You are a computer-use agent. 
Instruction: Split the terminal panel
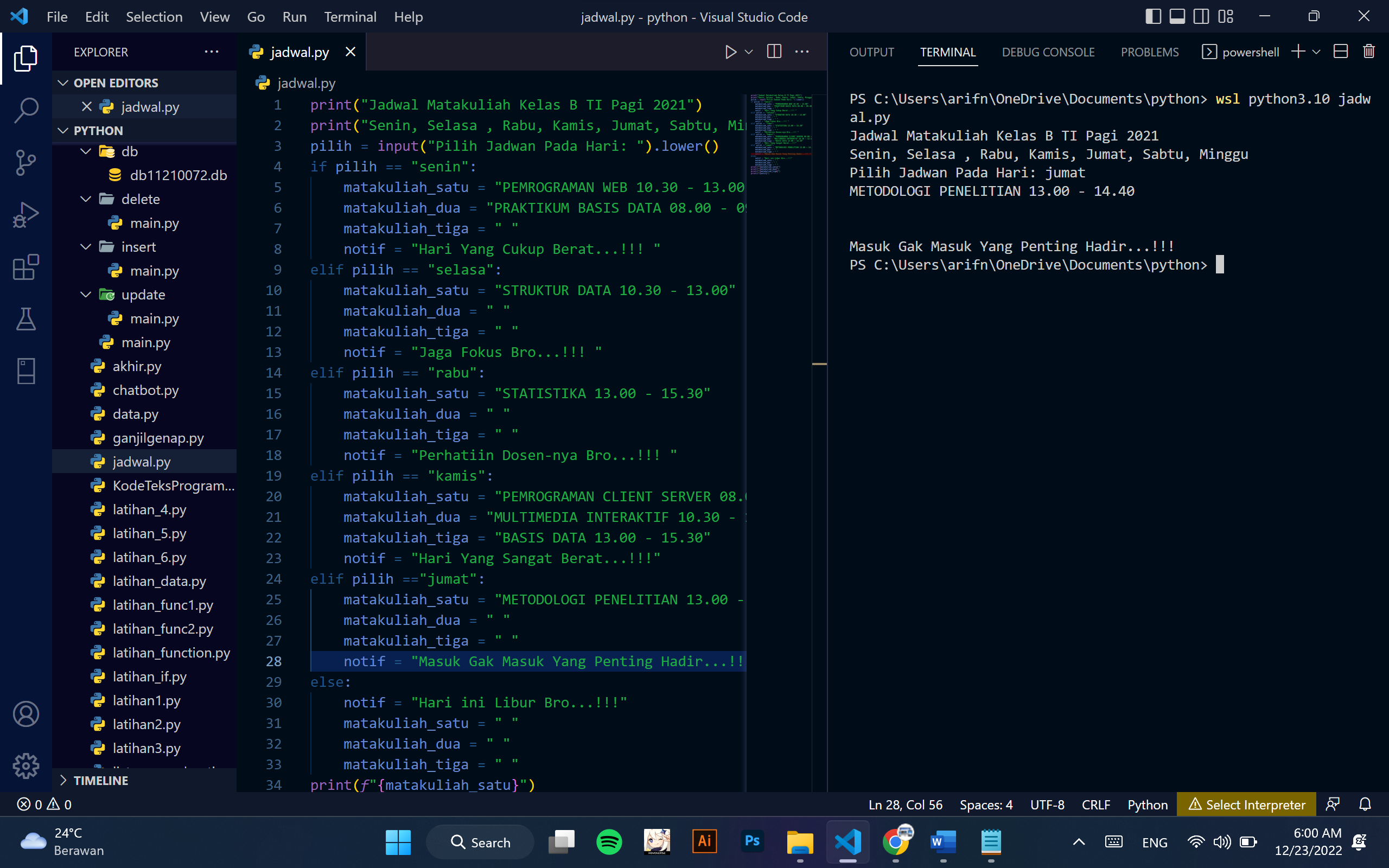point(1341,52)
